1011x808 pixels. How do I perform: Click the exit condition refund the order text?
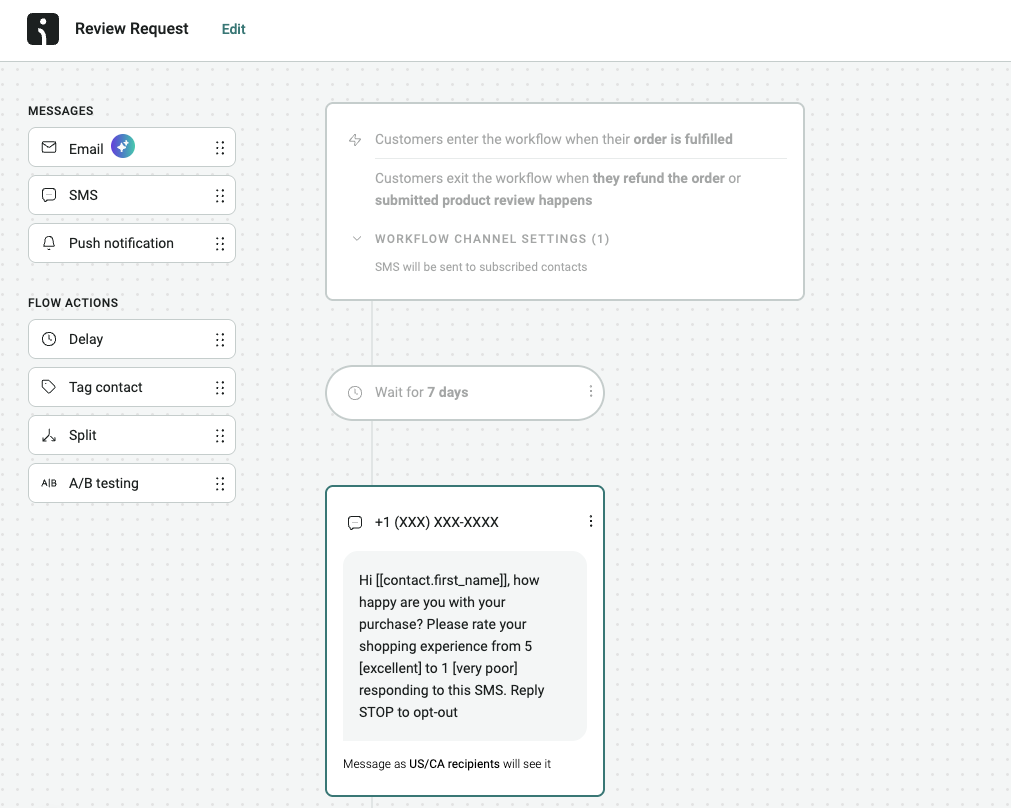pyautogui.click(x=658, y=178)
